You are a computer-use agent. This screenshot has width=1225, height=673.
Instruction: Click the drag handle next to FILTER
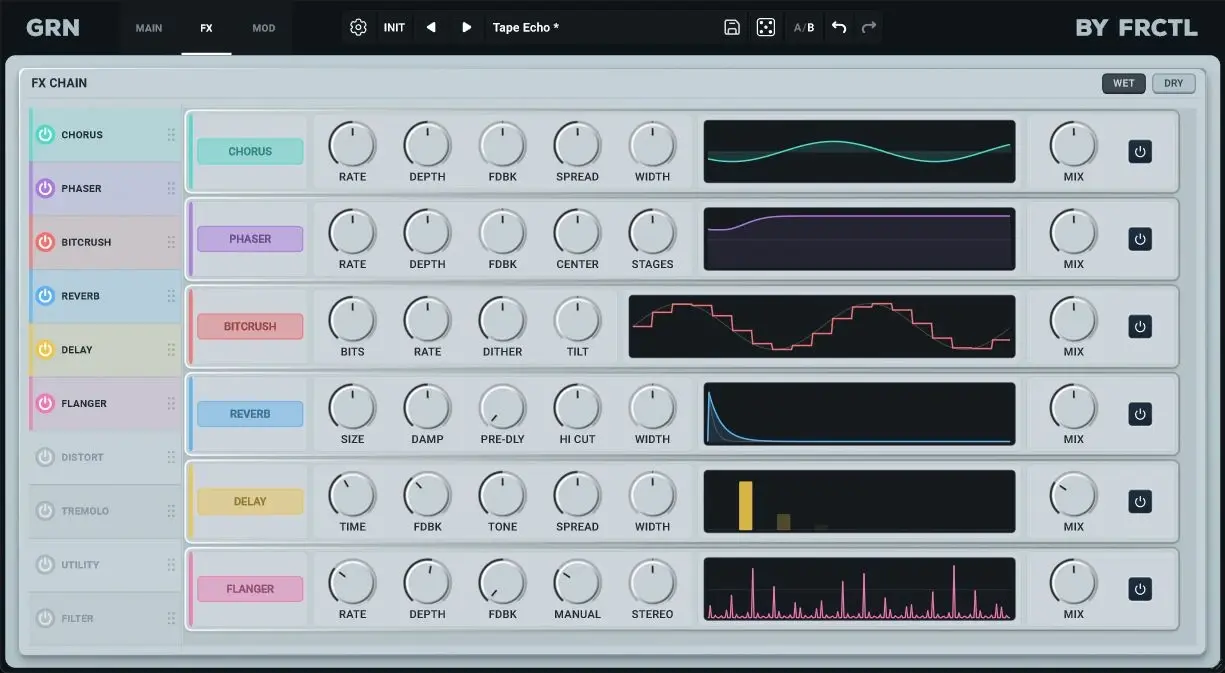pos(171,619)
